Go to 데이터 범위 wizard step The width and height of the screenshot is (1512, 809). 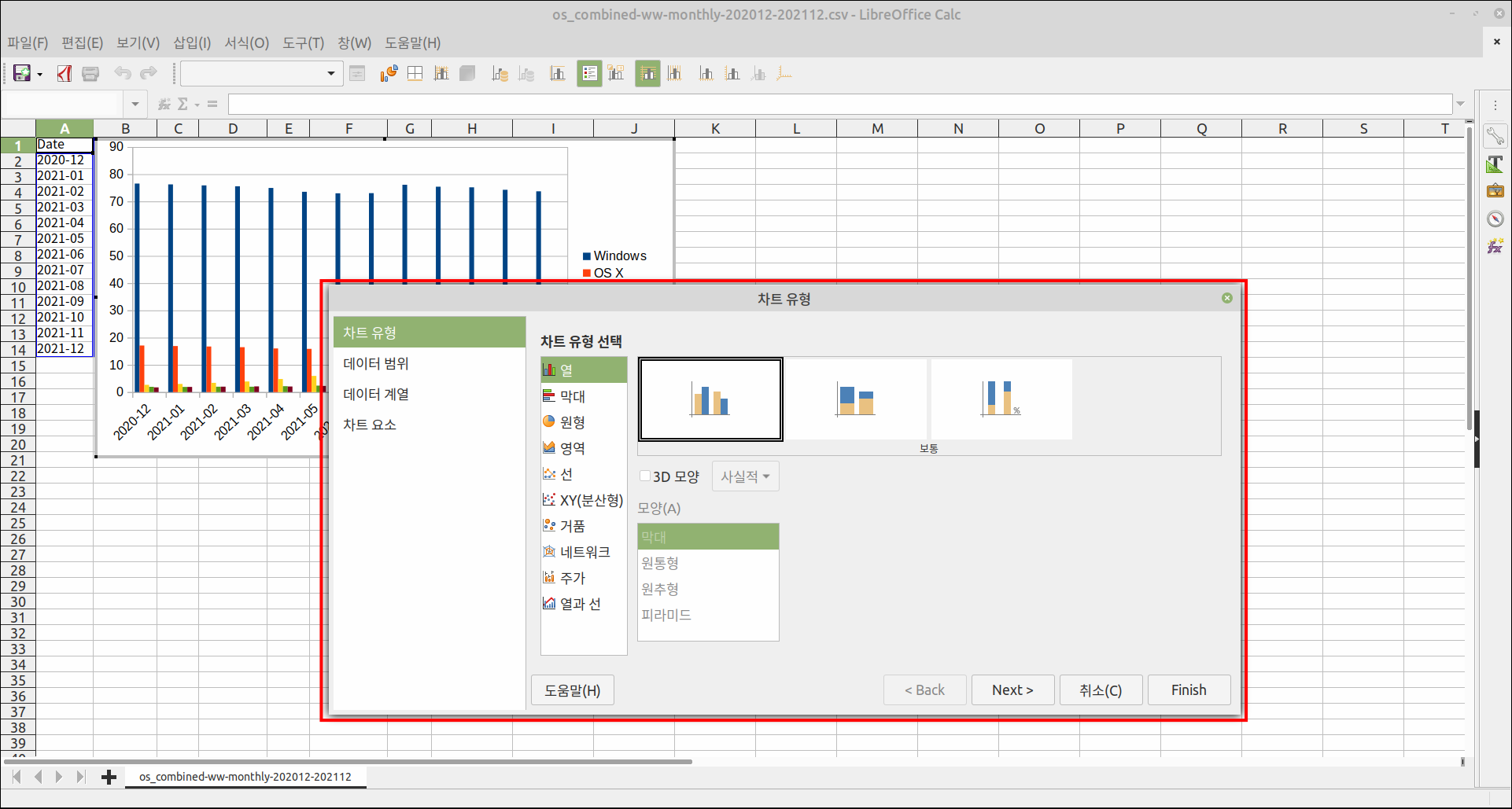(x=430, y=363)
